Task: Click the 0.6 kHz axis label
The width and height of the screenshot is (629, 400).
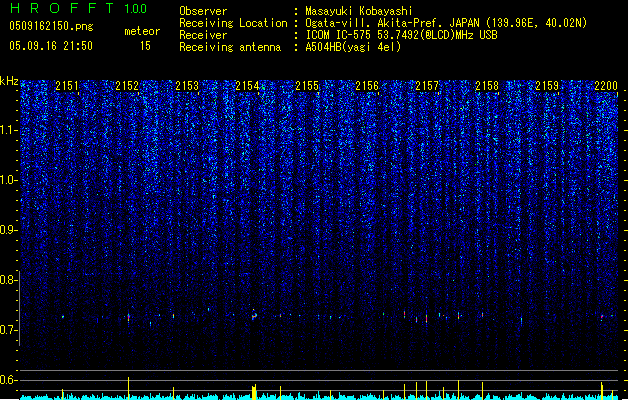Action: click(9, 380)
